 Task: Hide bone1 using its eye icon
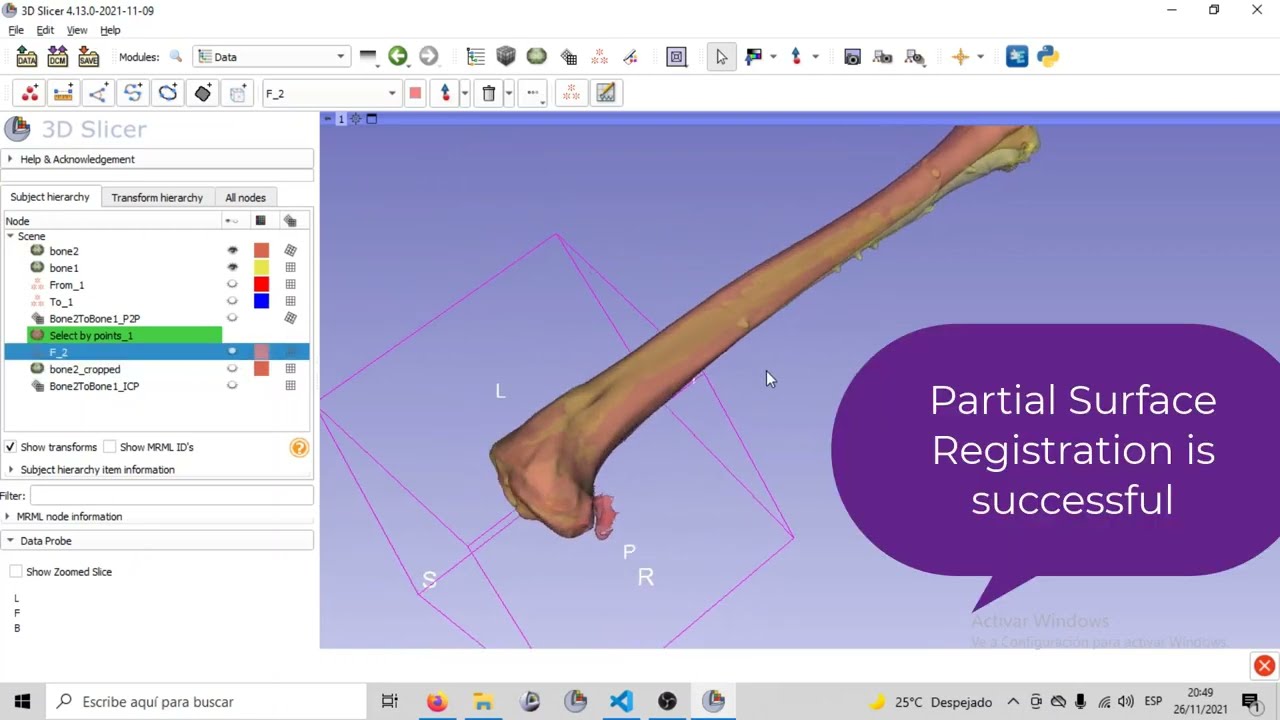(x=232, y=268)
